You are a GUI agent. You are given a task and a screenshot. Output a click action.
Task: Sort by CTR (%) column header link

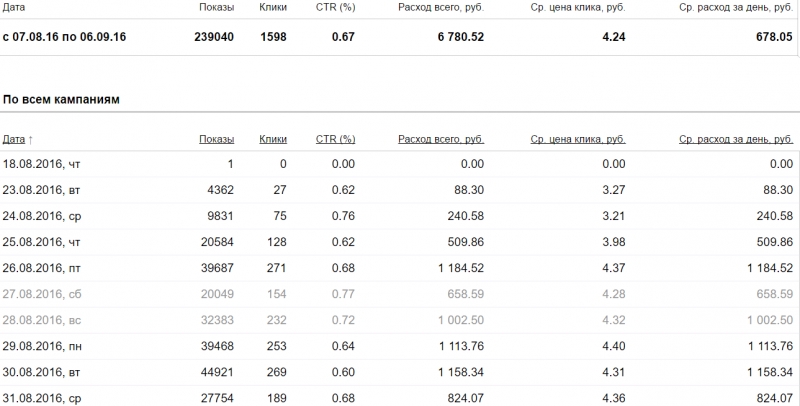coord(335,139)
